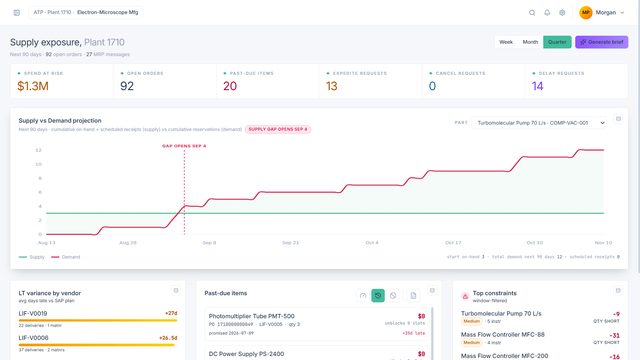Click the Top constraints panel menu icon
The width and height of the screenshot is (640, 360).
tap(618, 291)
